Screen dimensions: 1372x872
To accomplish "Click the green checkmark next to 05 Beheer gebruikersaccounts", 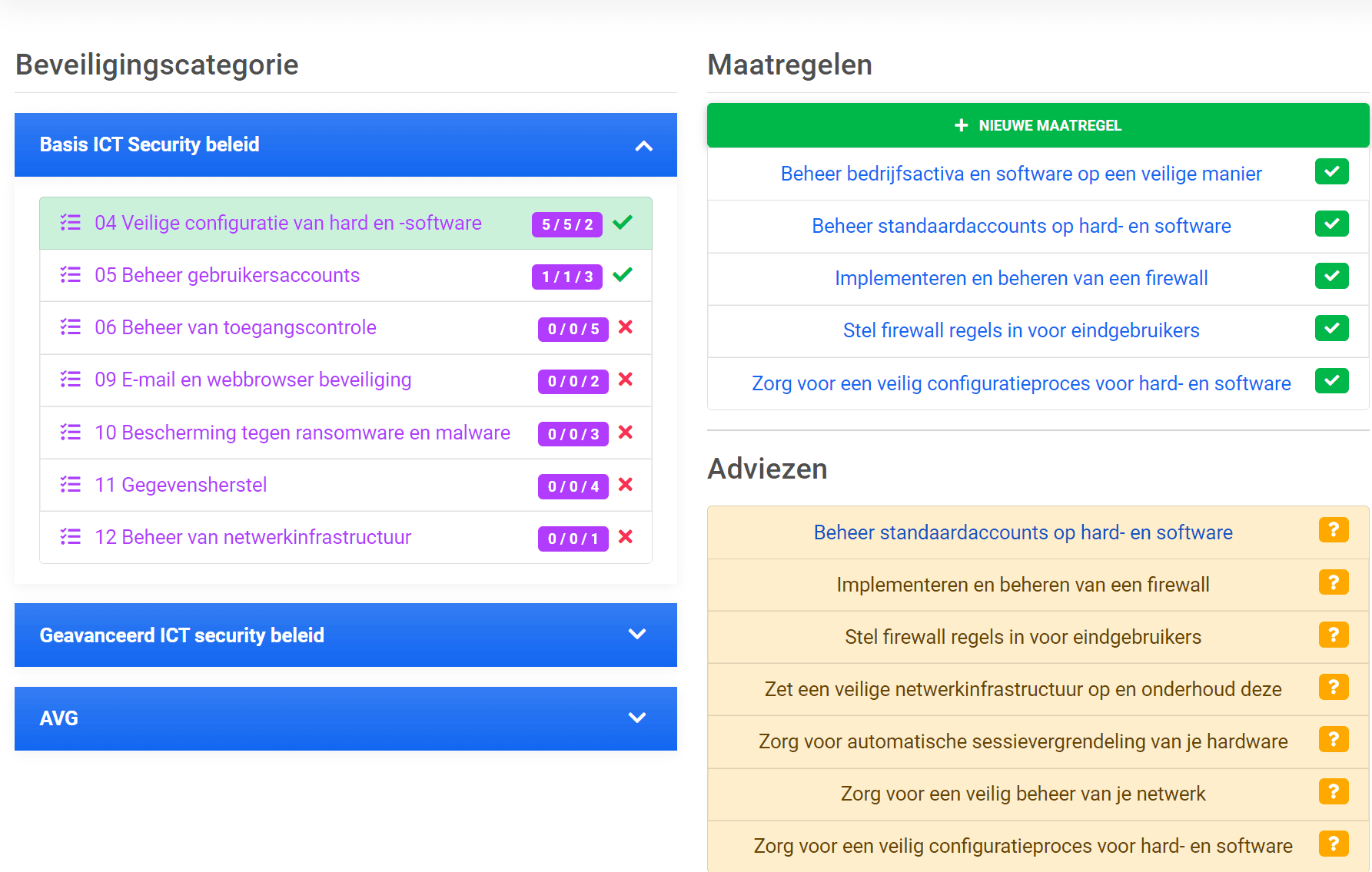I will [623, 275].
